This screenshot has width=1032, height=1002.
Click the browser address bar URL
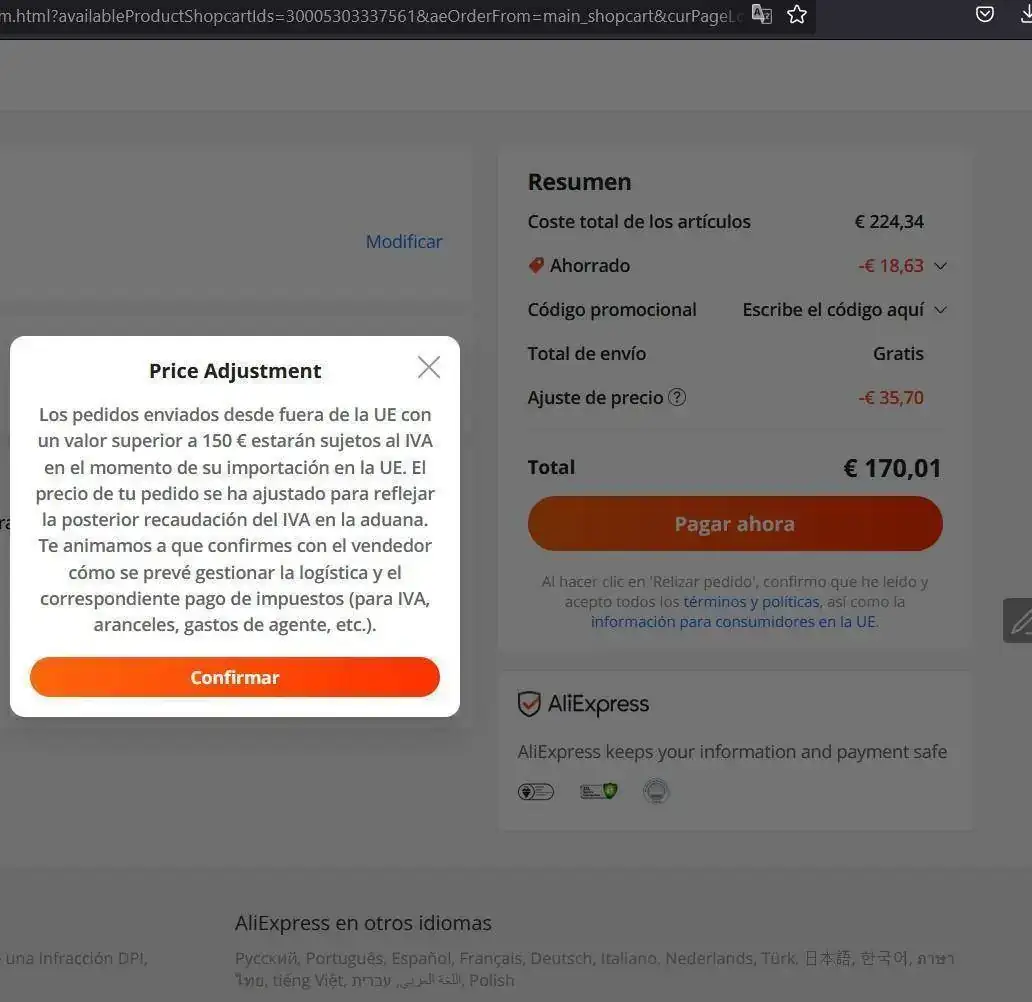coord(369,16)
